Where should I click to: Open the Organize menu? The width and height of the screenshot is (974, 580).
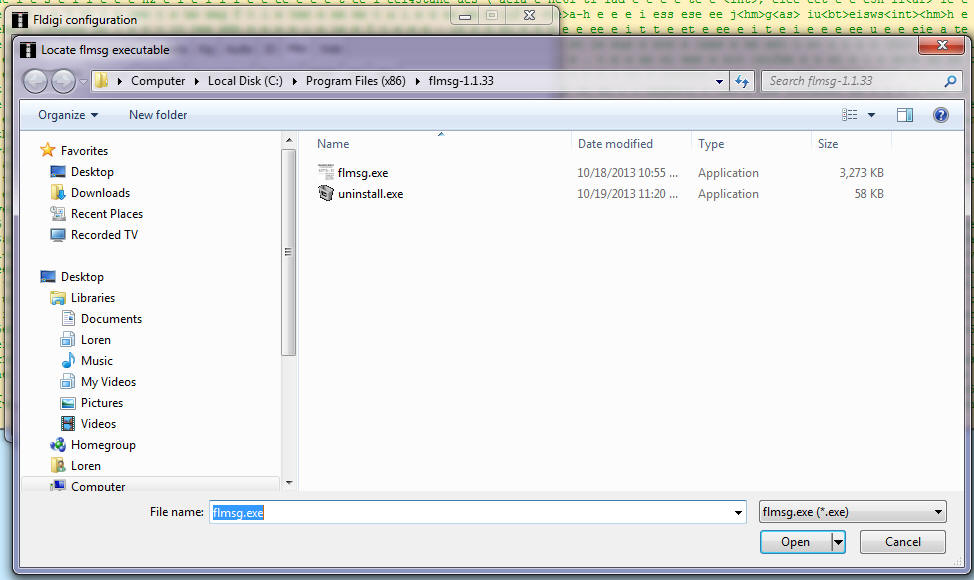point(68,115)
